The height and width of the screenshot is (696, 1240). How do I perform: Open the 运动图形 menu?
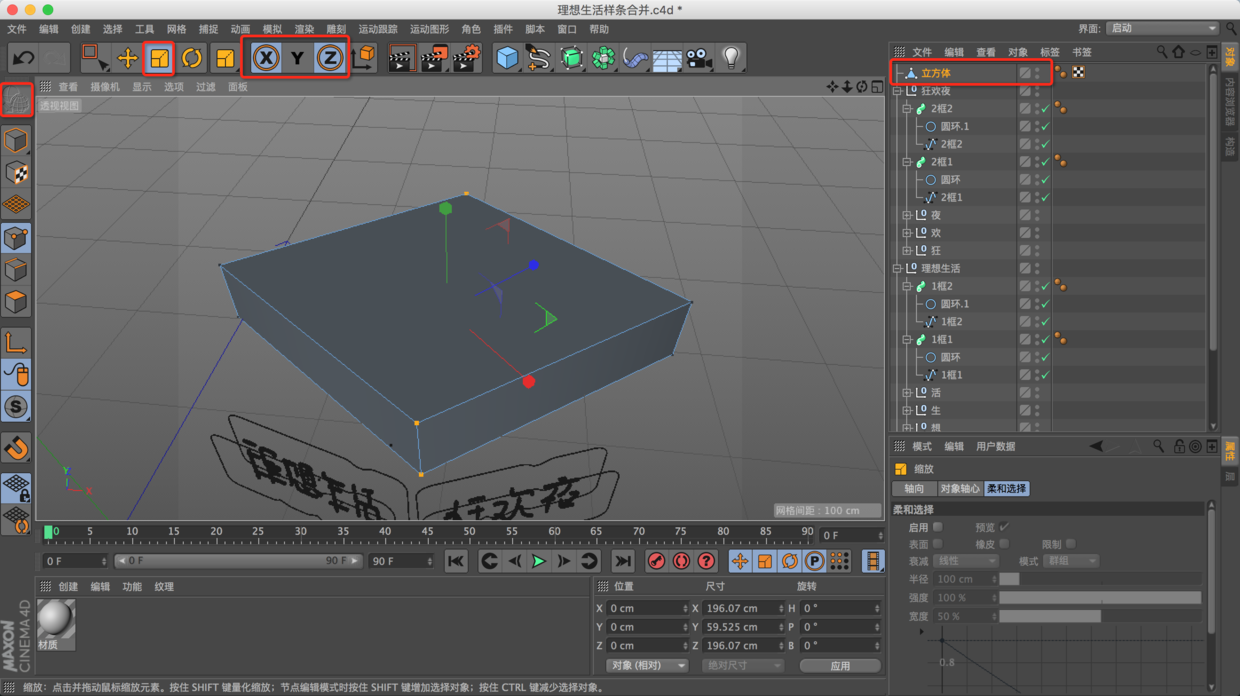(429, 29)
